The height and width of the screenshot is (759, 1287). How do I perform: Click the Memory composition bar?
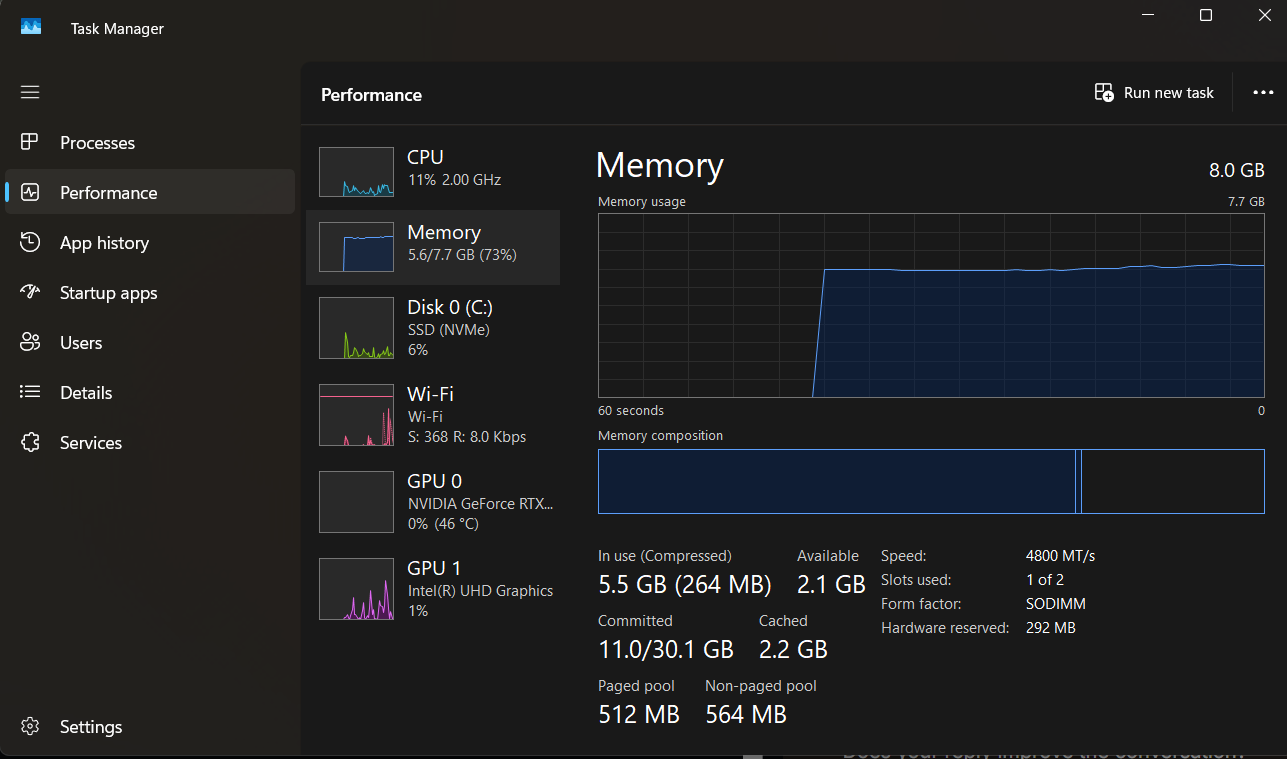[931, 481]
